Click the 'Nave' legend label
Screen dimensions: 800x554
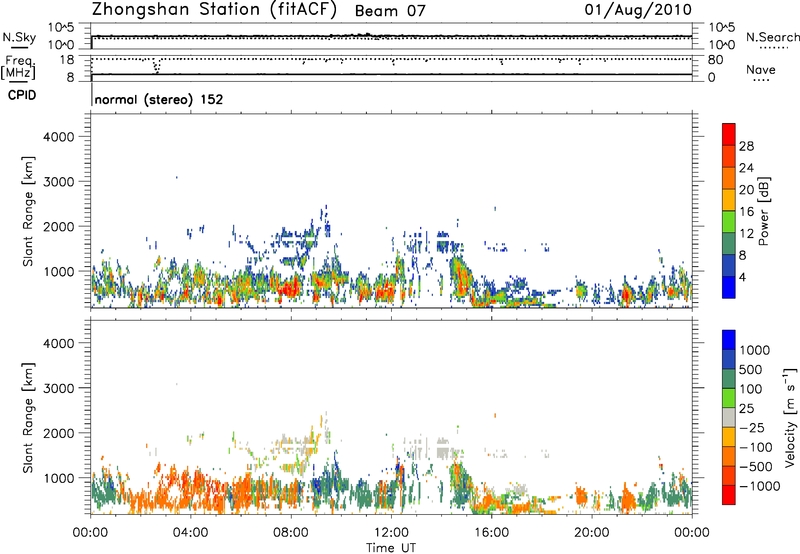coord(761,69)
